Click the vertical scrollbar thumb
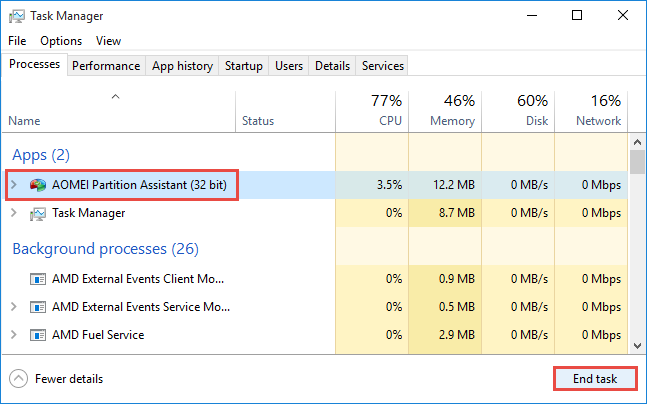 [638, 162]
